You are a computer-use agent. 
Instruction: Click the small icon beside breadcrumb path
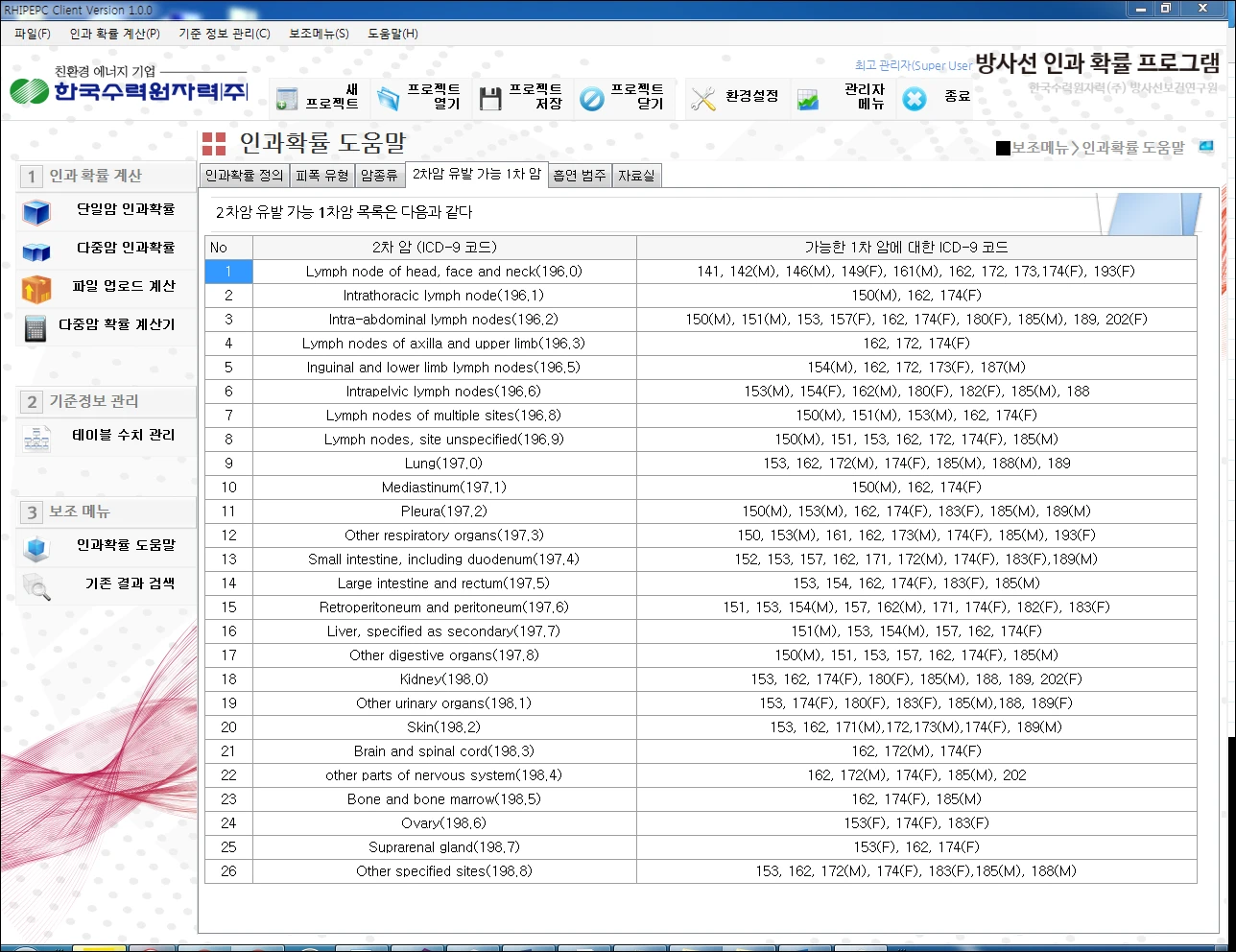click(1206, 147)
